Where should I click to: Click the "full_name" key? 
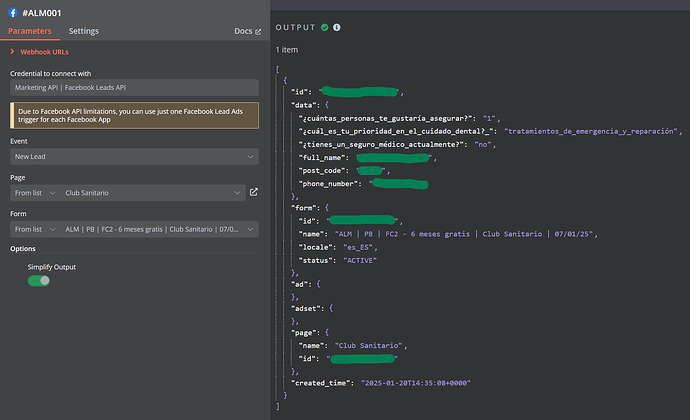(322, 158)
